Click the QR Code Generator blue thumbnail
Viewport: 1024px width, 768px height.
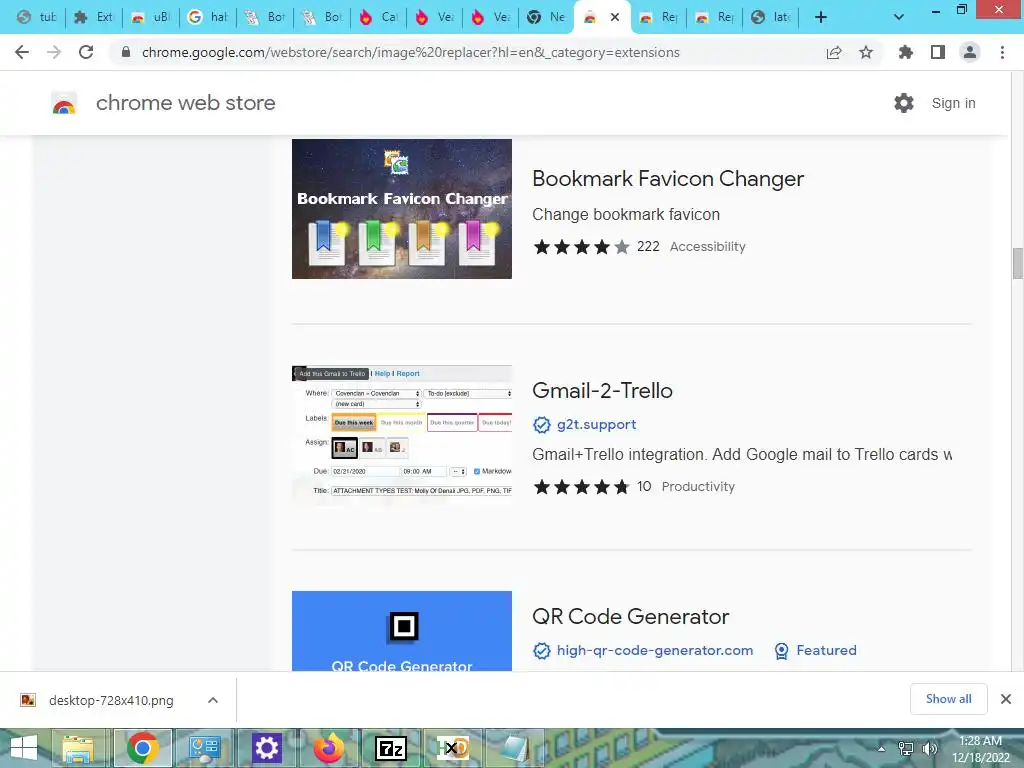[402, 631]
